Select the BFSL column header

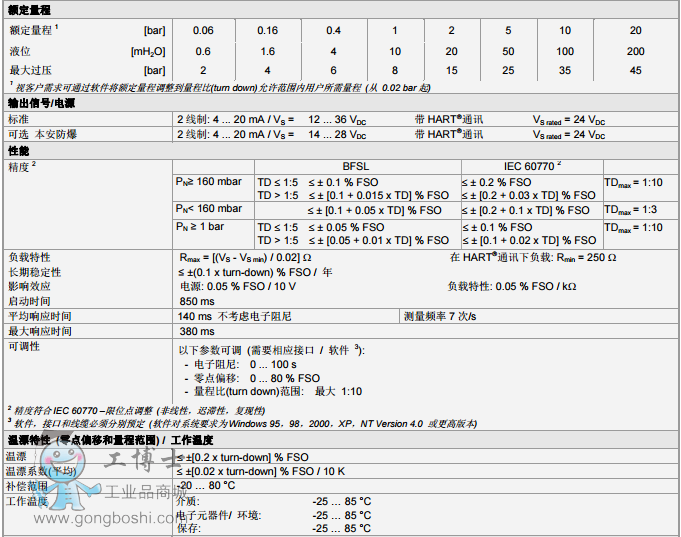tap(357, 167)
